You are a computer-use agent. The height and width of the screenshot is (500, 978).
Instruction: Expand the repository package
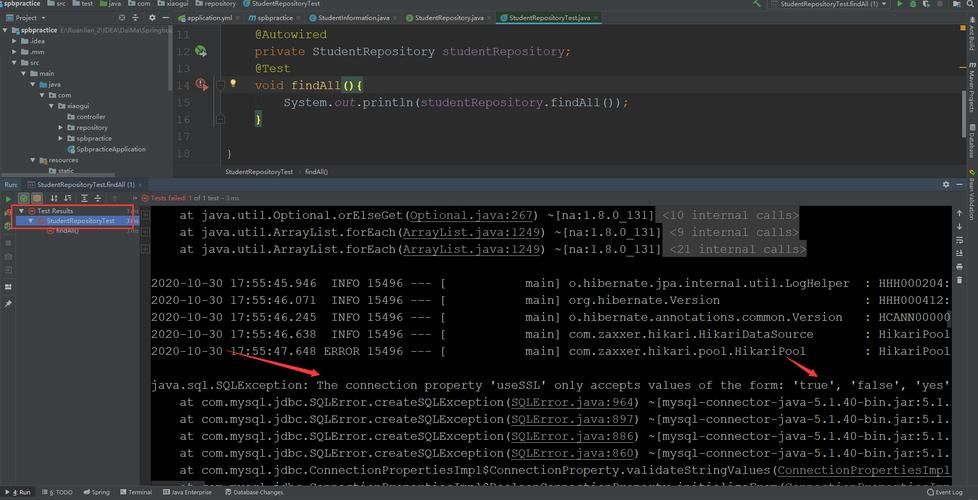coord(61,128)
